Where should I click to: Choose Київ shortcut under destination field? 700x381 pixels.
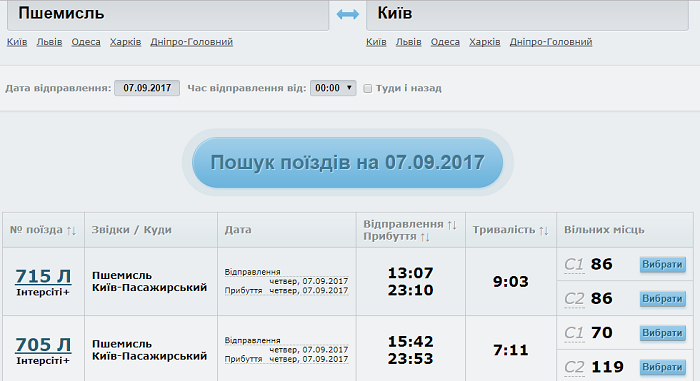click(x=376, y=42)
